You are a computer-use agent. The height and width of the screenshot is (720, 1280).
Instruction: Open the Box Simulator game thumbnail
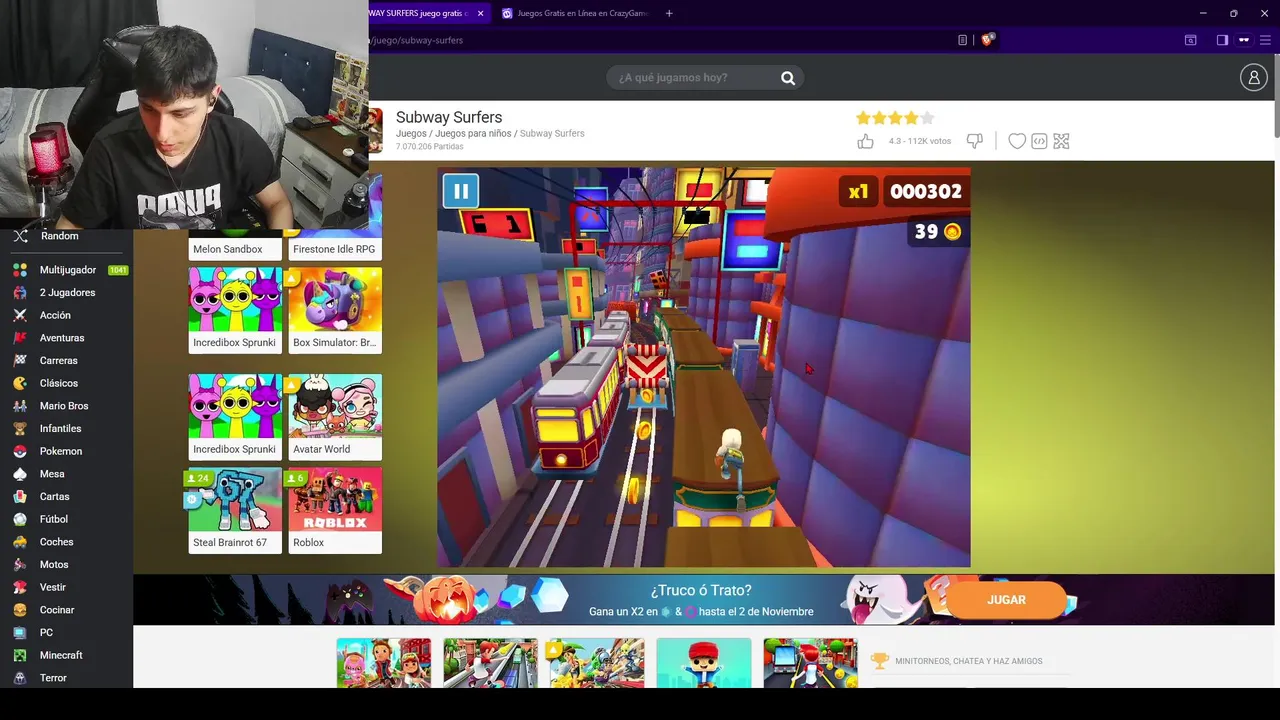(x=334, y=299)
